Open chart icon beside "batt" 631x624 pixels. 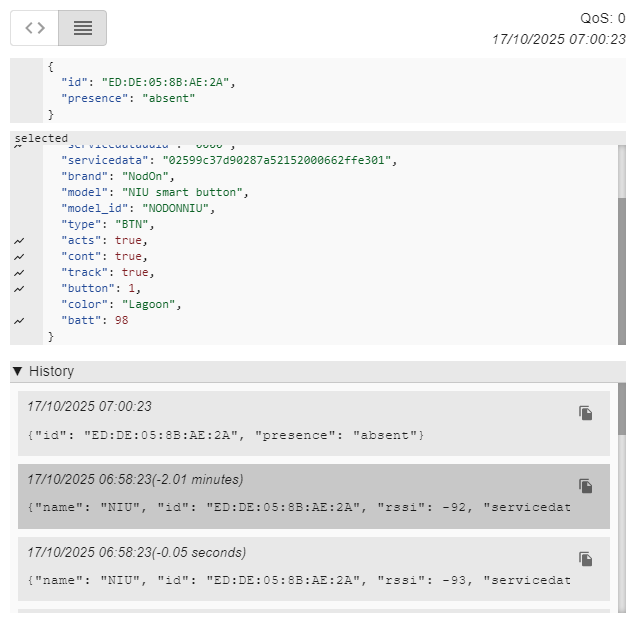pos(18,321)
